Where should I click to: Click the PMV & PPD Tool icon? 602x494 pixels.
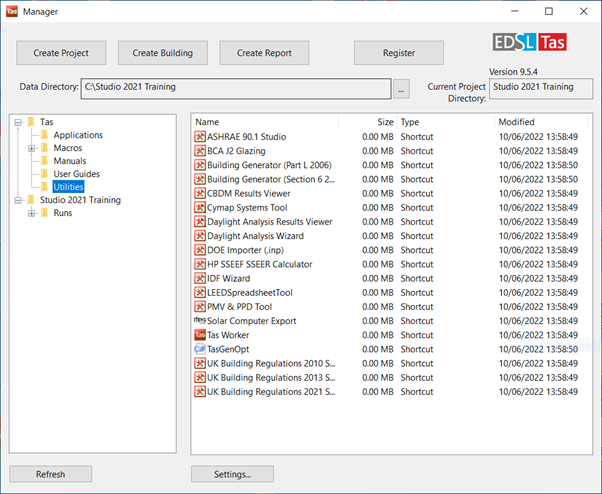click(x=200, y=307)
